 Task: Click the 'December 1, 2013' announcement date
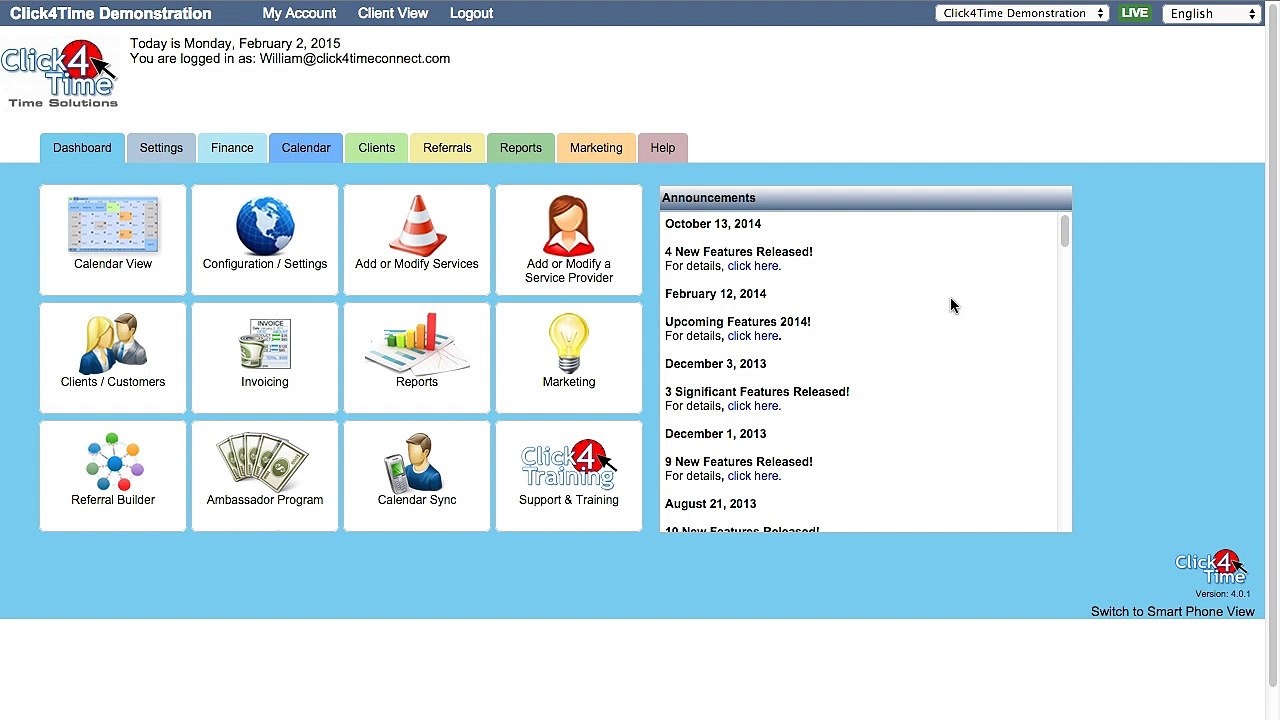[716, 434]
